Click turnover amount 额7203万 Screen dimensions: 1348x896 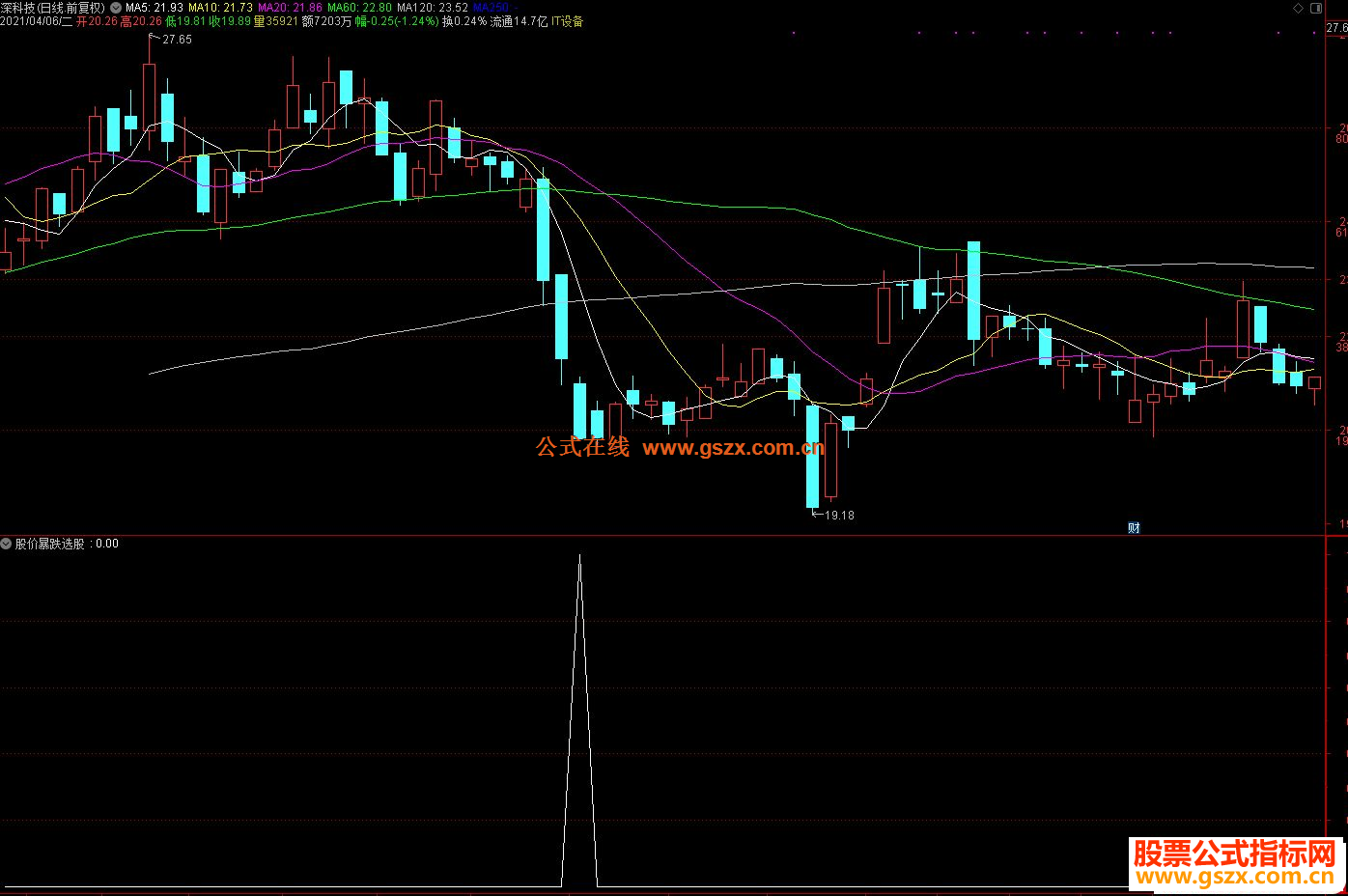point(326,21)
